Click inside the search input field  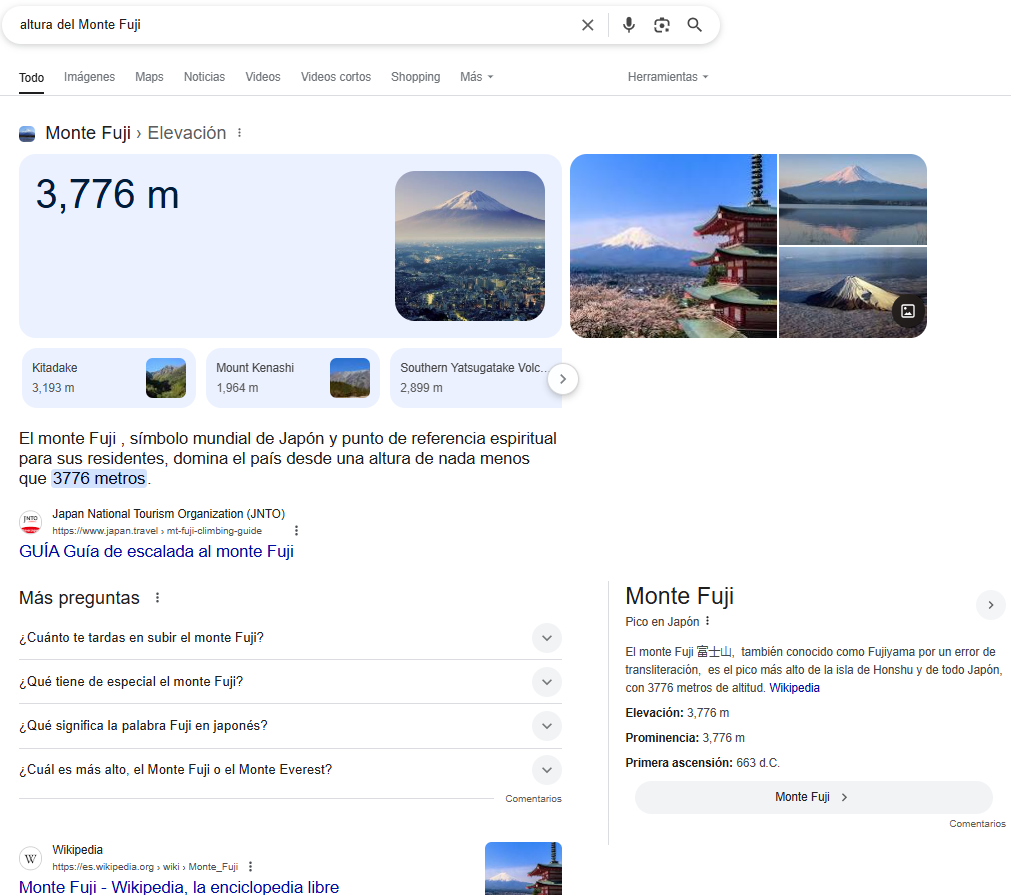[x=290, y=25]
